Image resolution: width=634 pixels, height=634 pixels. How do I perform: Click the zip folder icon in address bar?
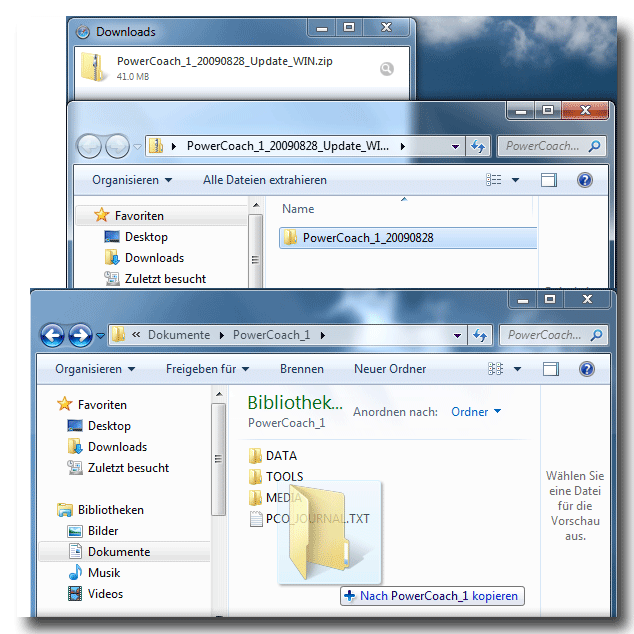156,146
